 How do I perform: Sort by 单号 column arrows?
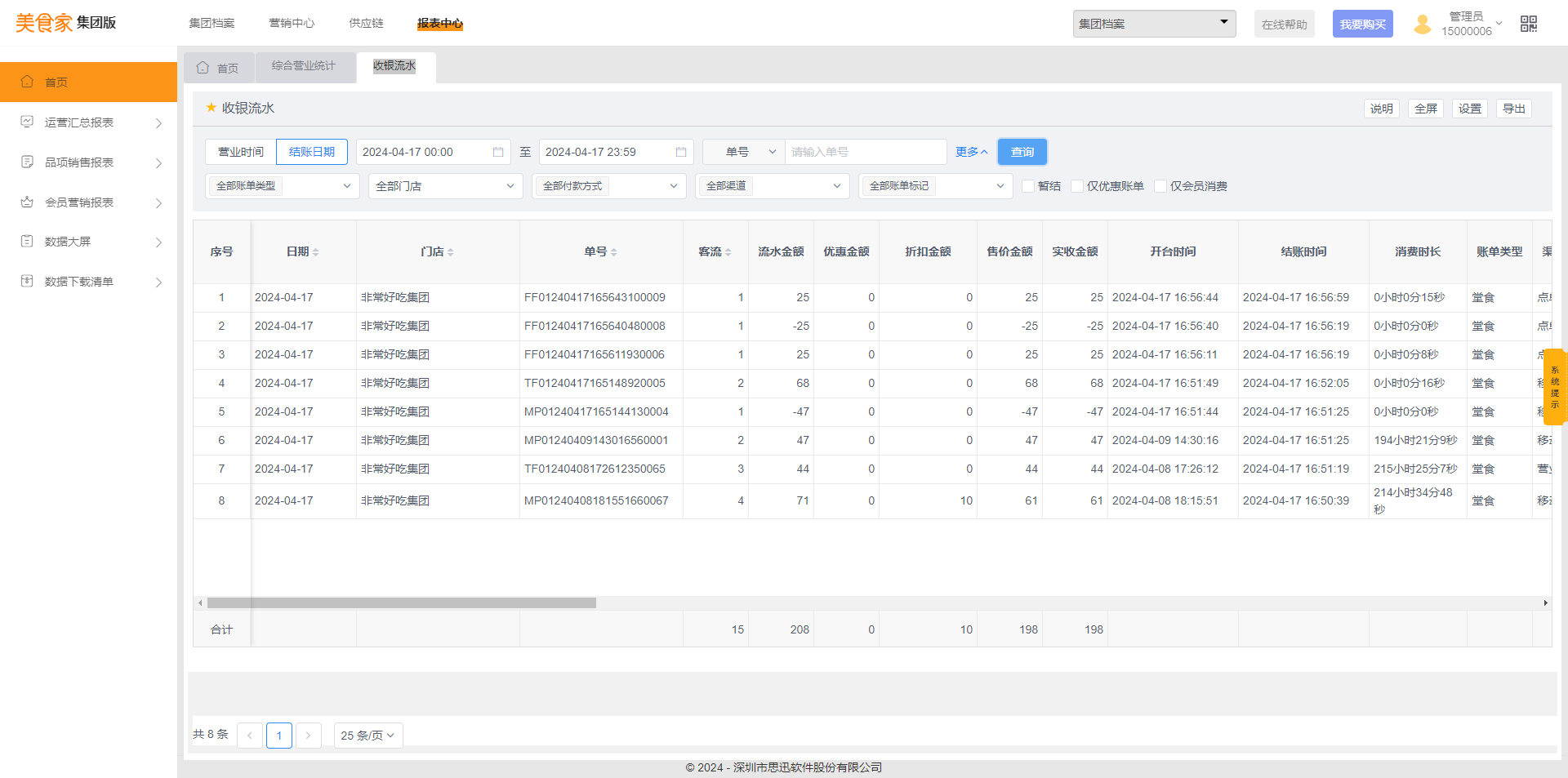click(x=614, y=252)
